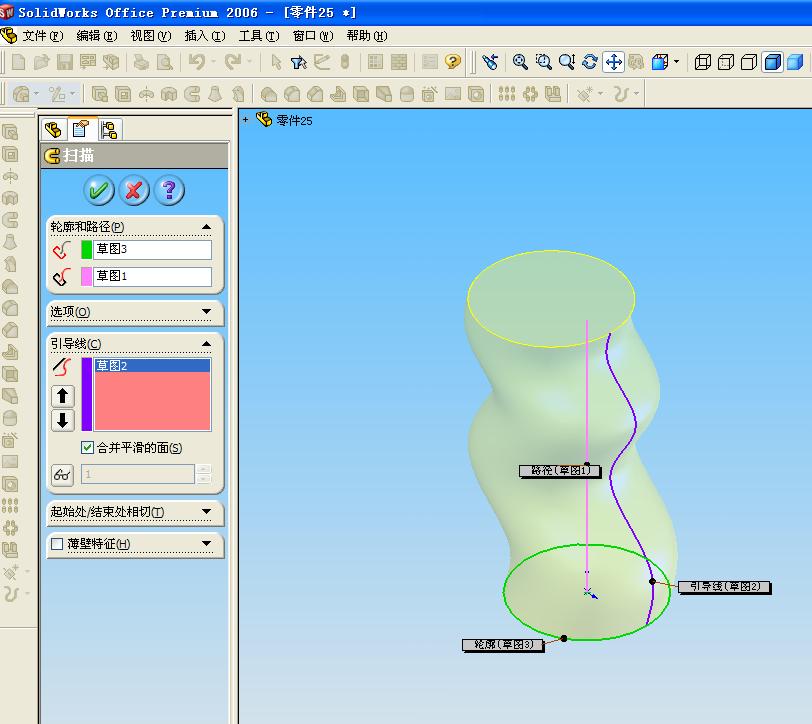Click the 路径(草图1) callout label
The width and height of the screenshot is (812, 724).
pyautogui.click(x=560, y=471)
